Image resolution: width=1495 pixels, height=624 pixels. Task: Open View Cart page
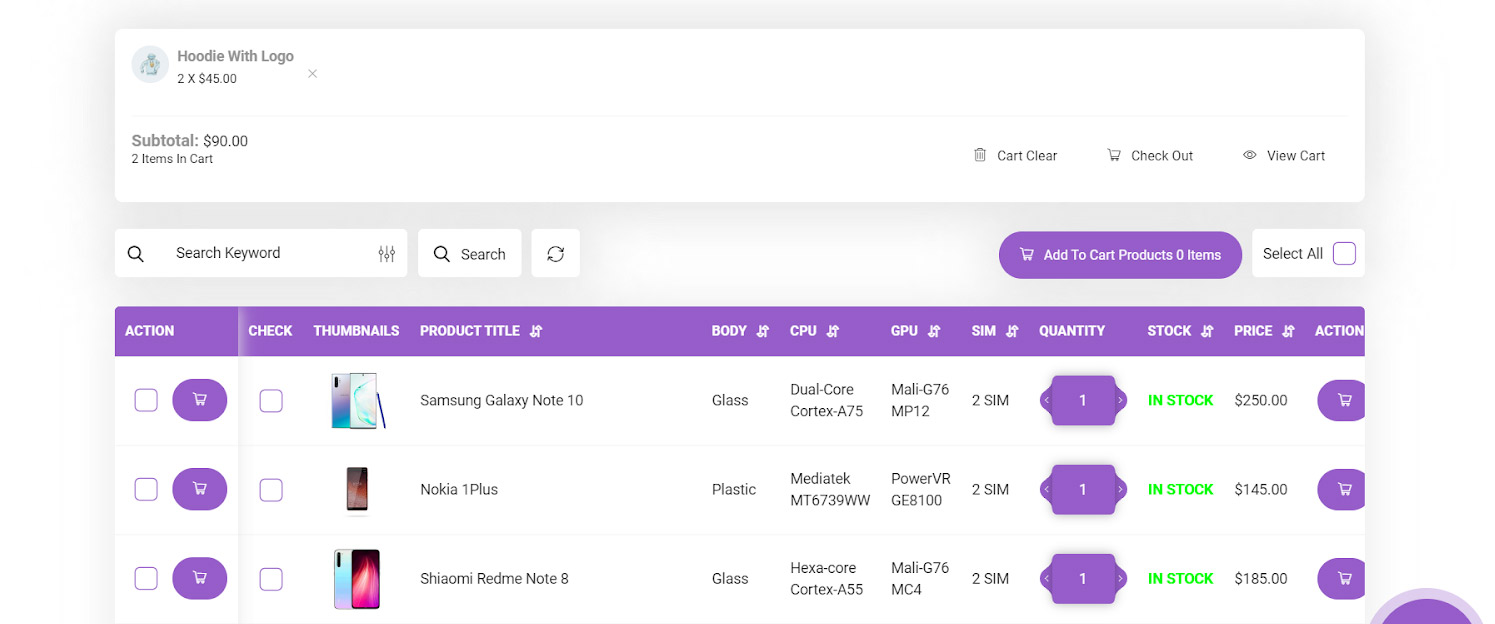coord(1284,156)
